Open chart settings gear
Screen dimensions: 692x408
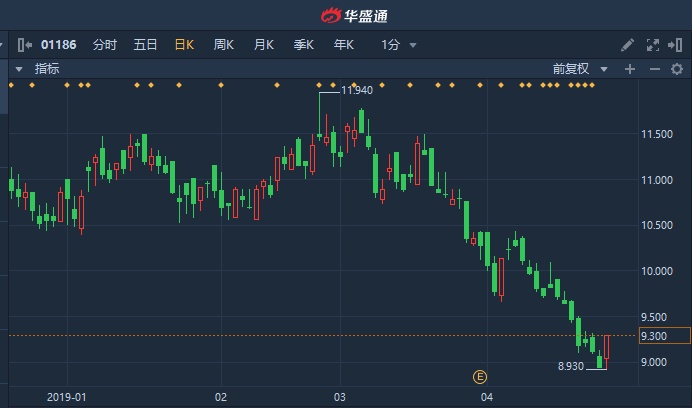pos(677,69)
